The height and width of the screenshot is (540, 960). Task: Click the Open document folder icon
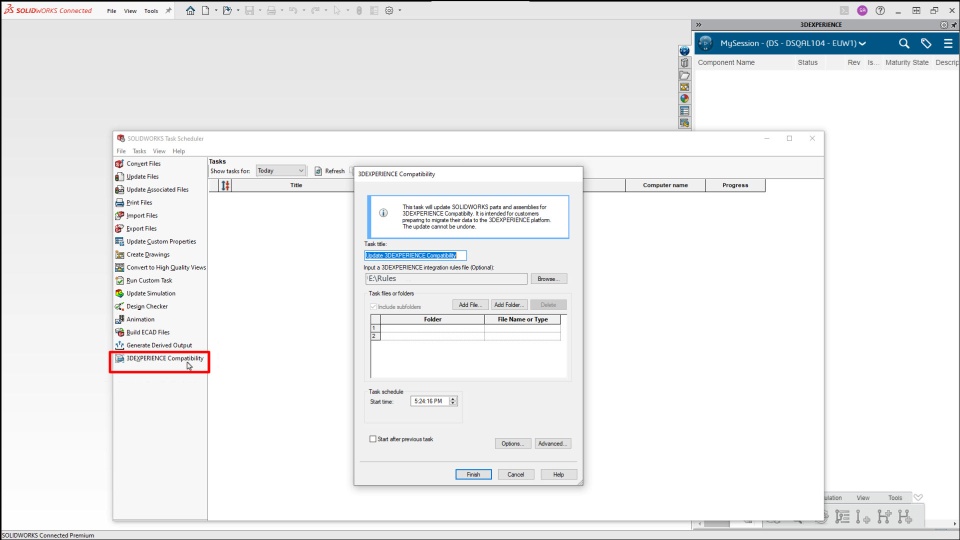coord(227,10)
